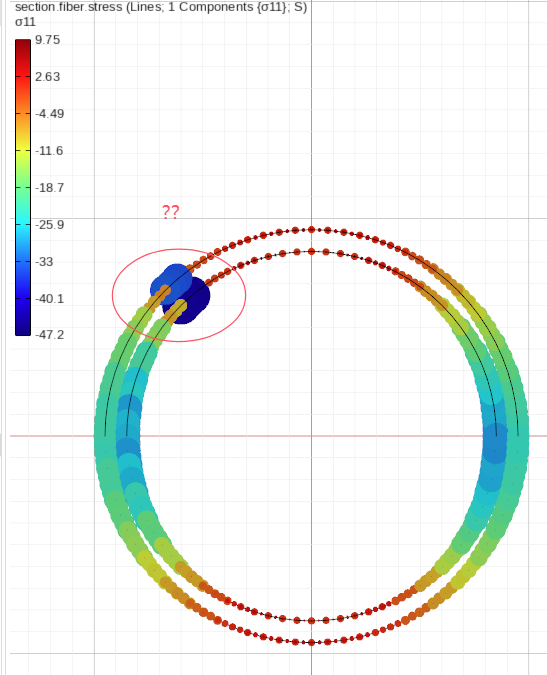Click the red ?? annotation text
This screenshot has width=547, height=675.
pyautogui.click(x=170, y=212)
